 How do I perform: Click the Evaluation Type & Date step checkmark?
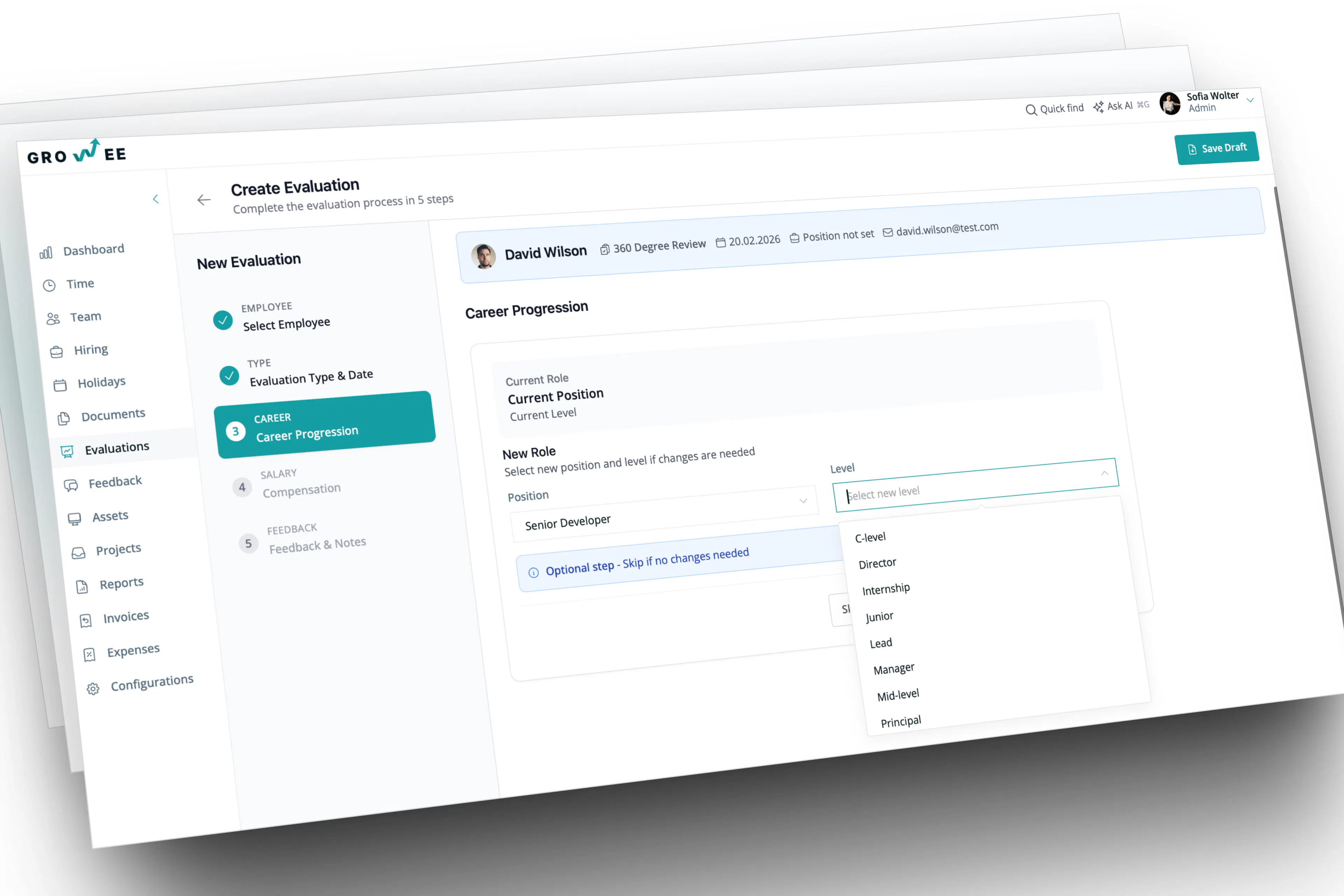[229, 376]
